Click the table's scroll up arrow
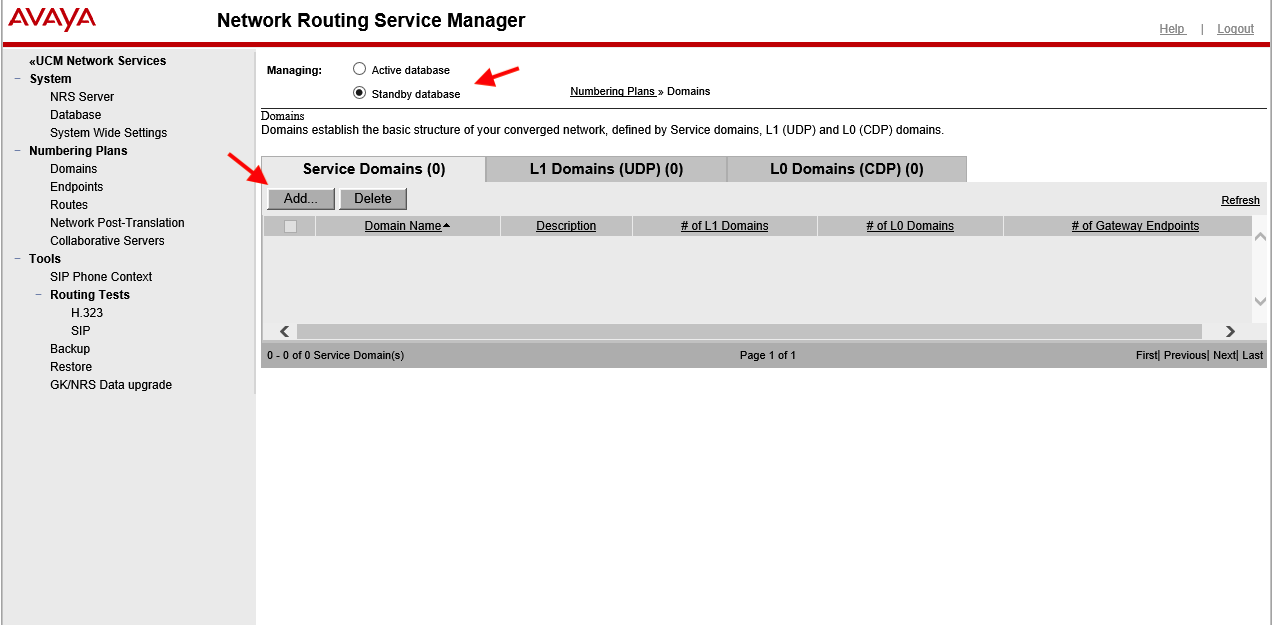This screenshot has height=625, width=1273. 1260,237
